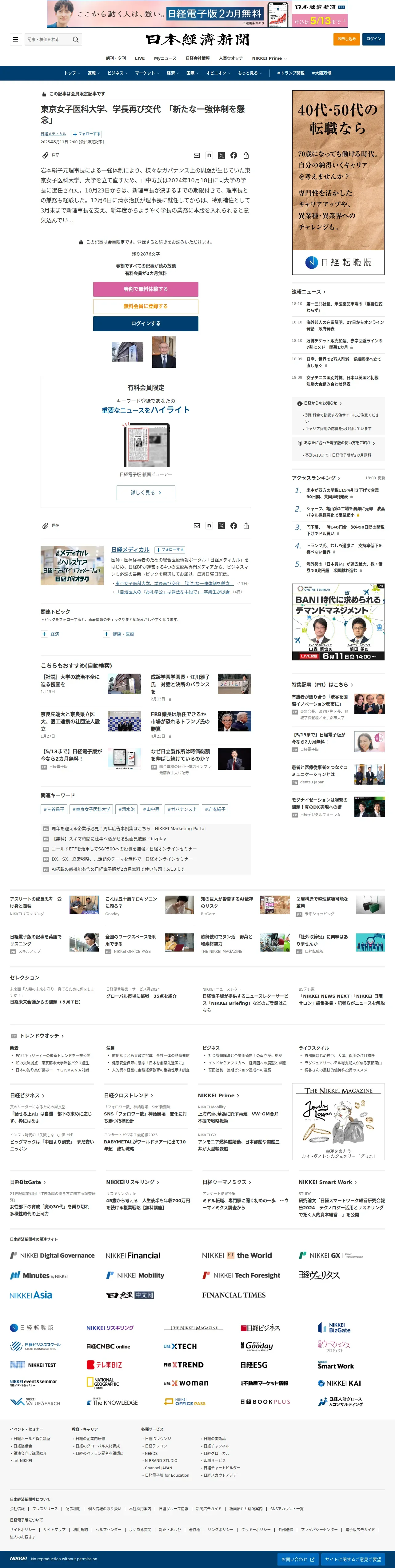Image resolution: width=395 pixels, height=1568 pixels.
Task: Open the 人事ウオッチ menu item
Action: click(231, 58)
